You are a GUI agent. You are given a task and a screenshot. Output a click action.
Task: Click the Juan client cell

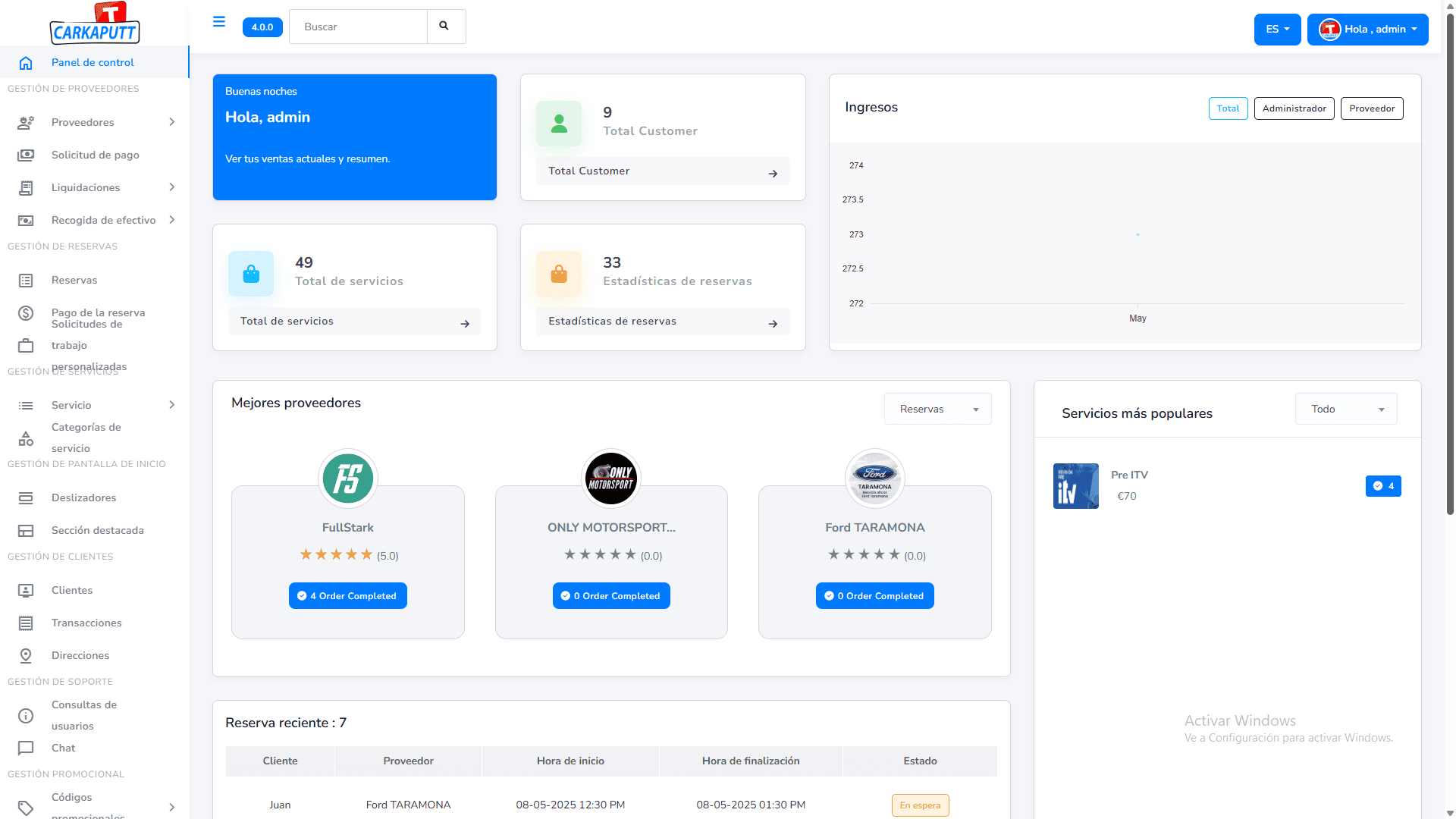280,805
